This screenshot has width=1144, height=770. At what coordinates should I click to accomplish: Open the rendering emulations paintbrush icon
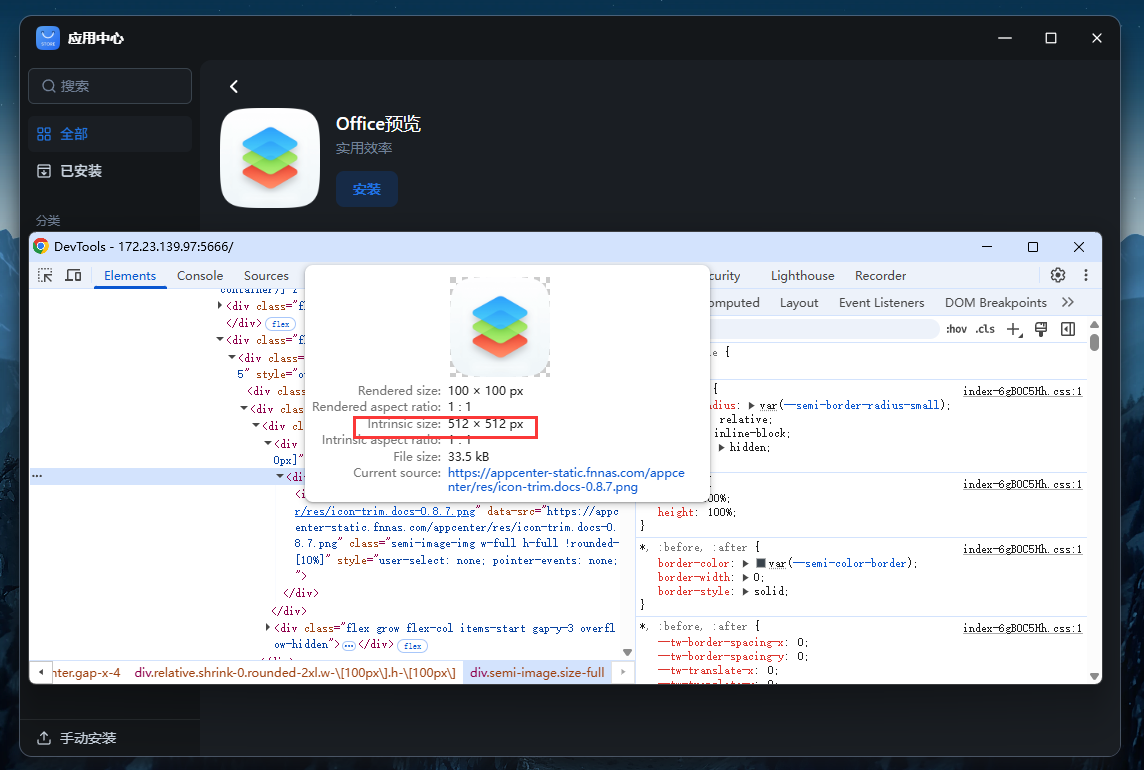pos(1041,329)
